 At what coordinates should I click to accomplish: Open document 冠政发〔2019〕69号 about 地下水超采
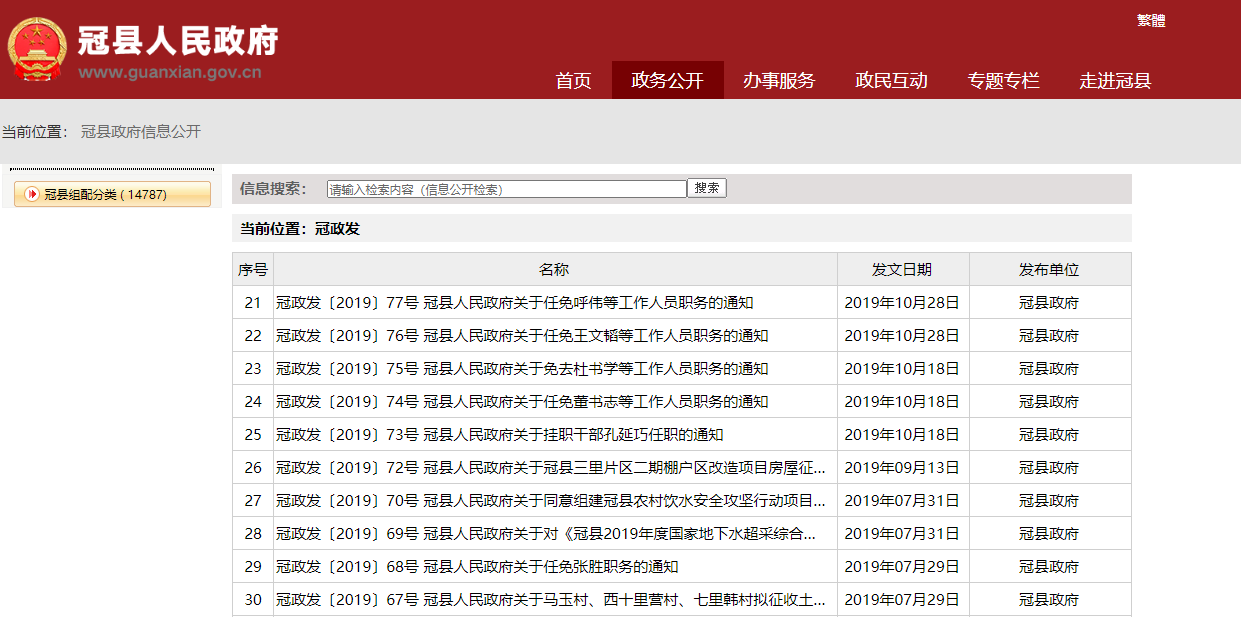(x=546, y=533)
